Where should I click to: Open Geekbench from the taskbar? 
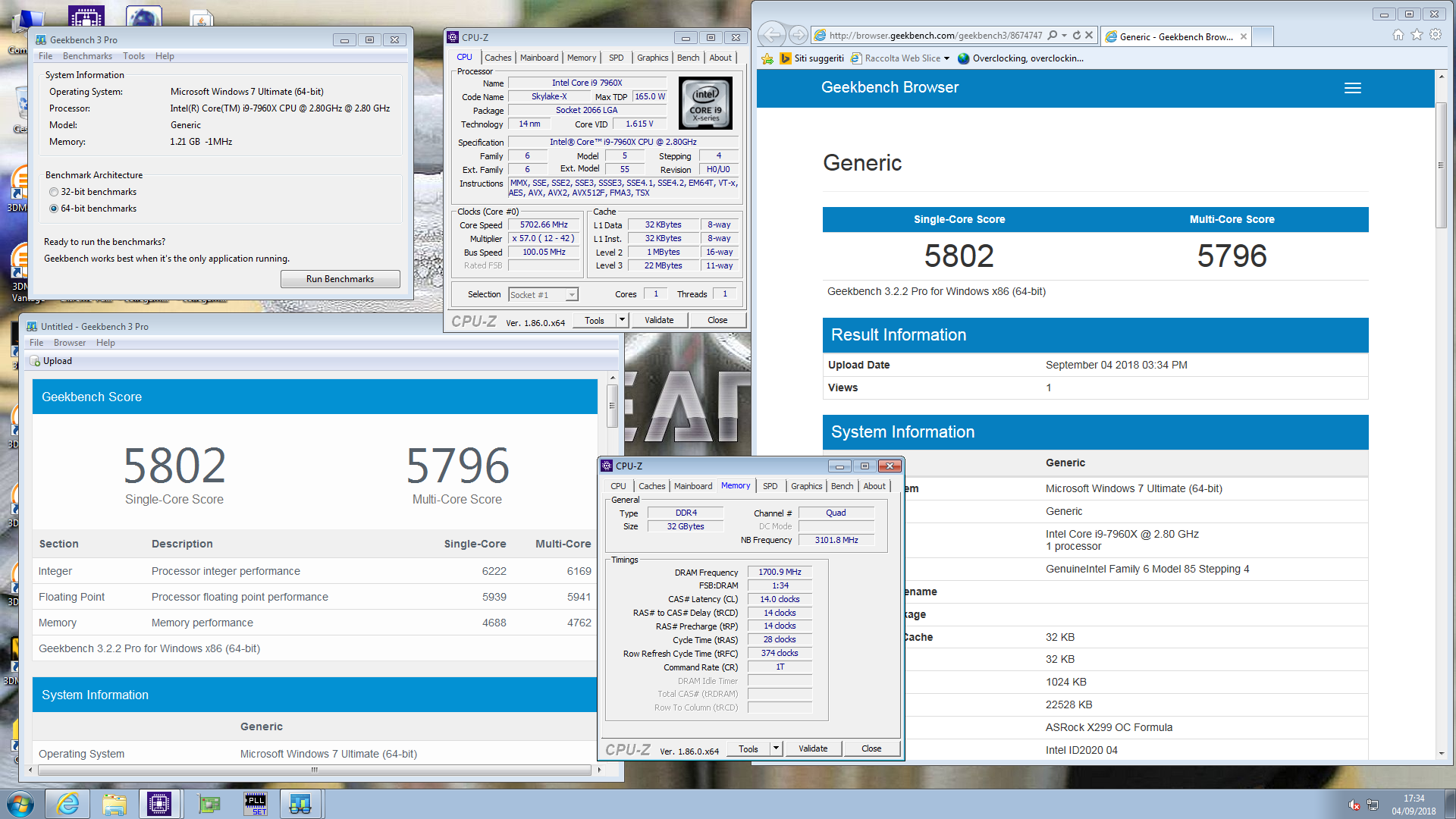300,804
